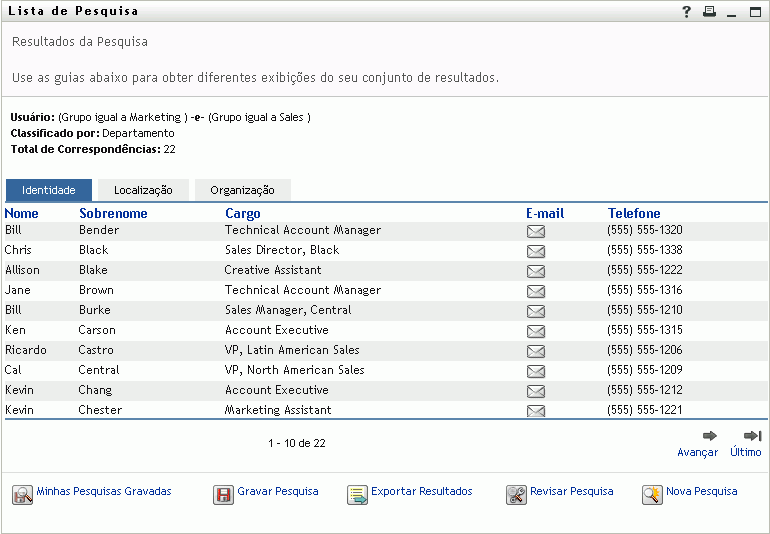The image size is (770, 534).
Task: Click Gravar Pesquisa floppy disk icon
Action: [x=223, y=494]
